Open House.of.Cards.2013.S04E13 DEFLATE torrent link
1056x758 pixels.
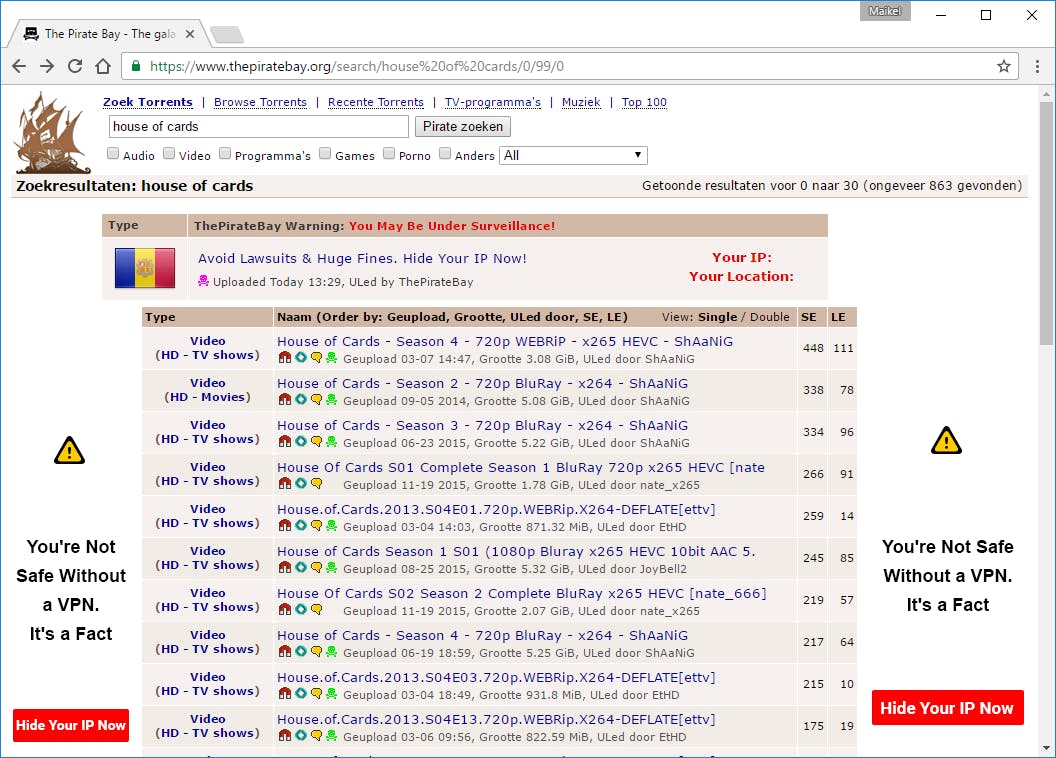point(496,719)
